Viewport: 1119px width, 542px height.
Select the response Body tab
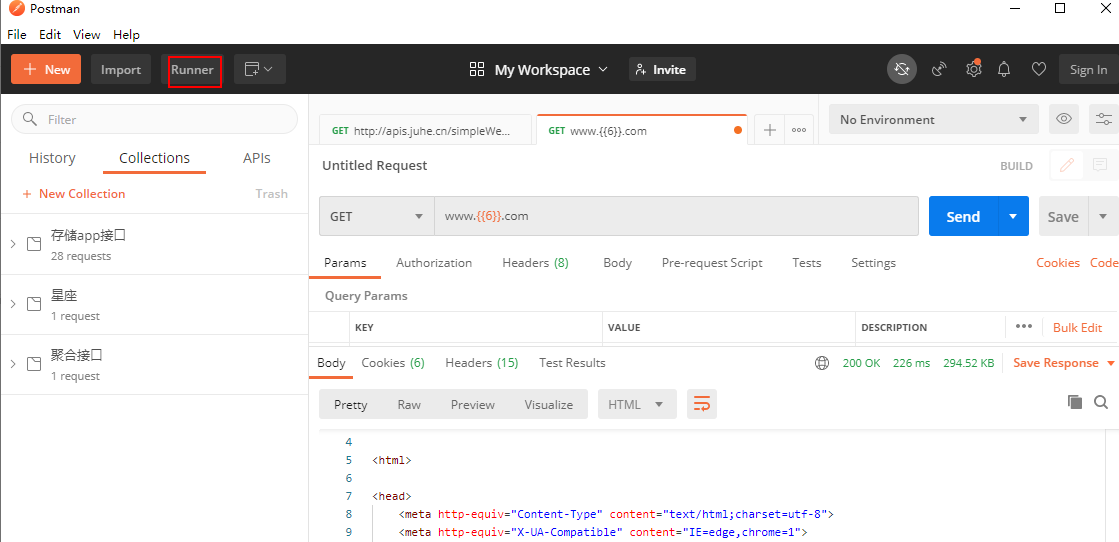coord(331,363)
